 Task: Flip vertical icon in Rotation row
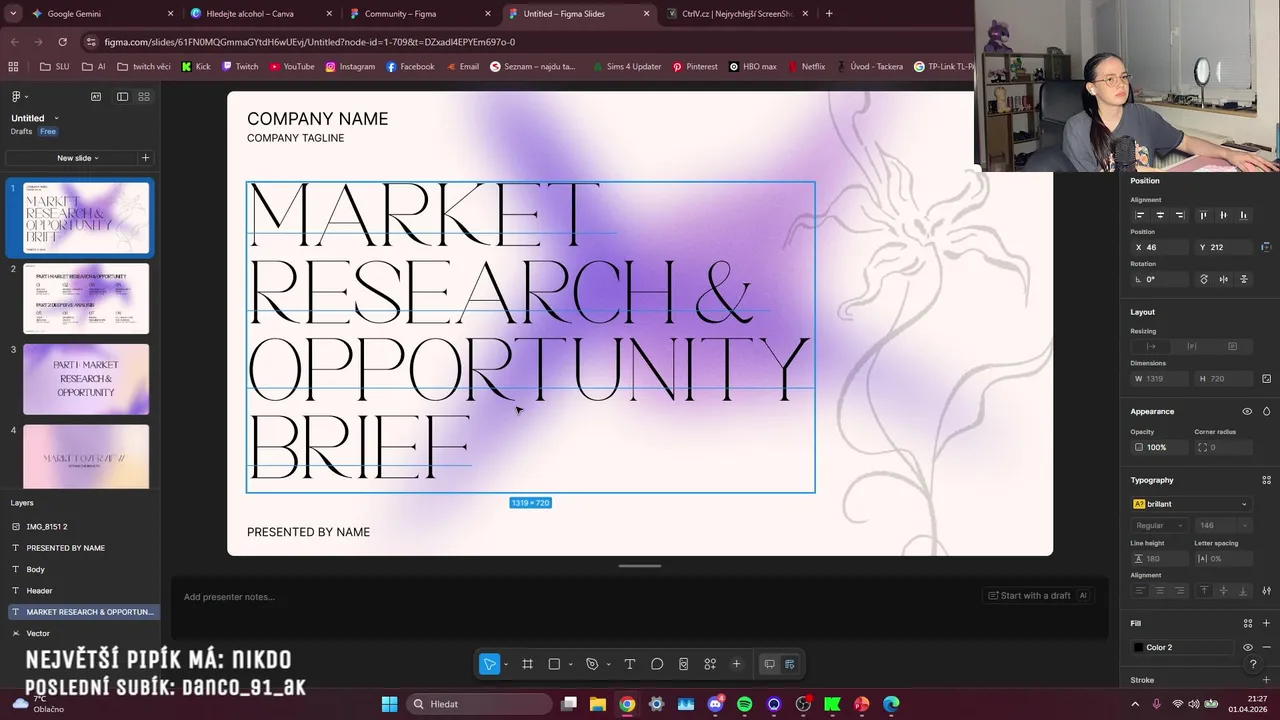1244,279
